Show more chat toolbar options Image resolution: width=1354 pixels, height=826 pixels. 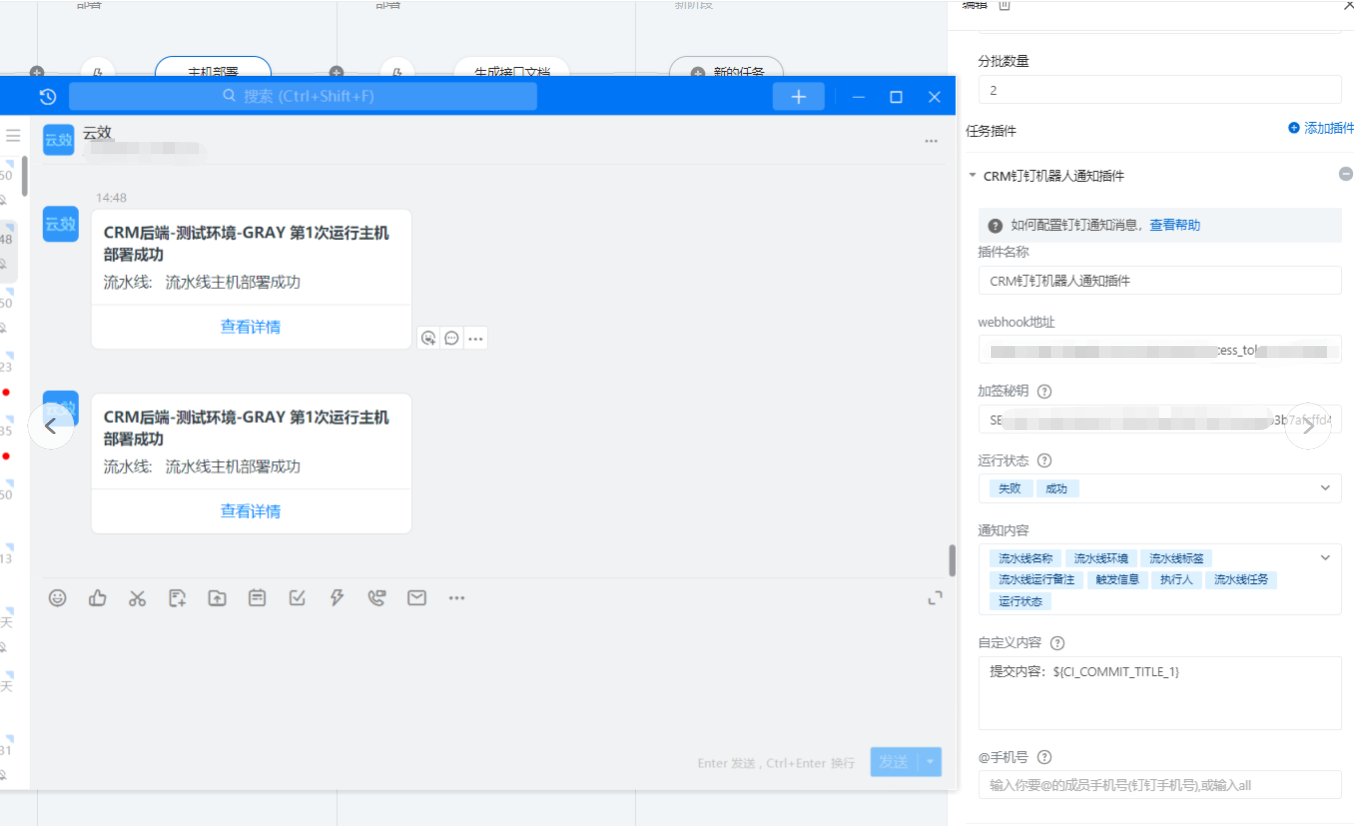pos(457,598)
